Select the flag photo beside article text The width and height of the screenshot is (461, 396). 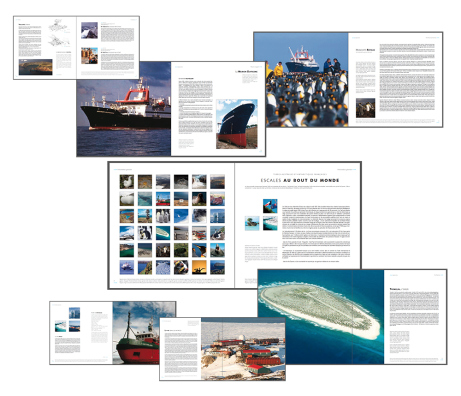270,206
